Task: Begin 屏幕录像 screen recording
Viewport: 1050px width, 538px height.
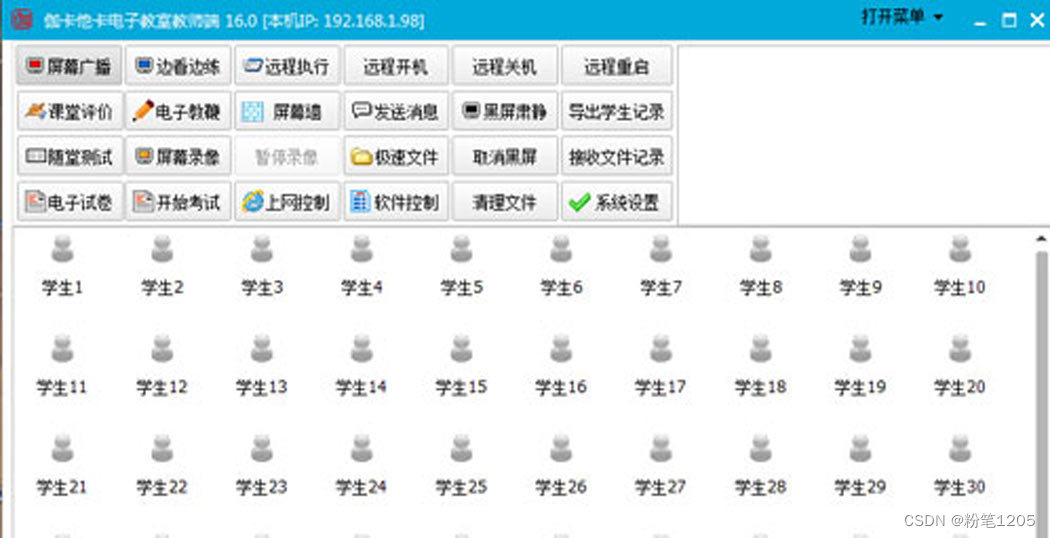Action: coord(178,156)
